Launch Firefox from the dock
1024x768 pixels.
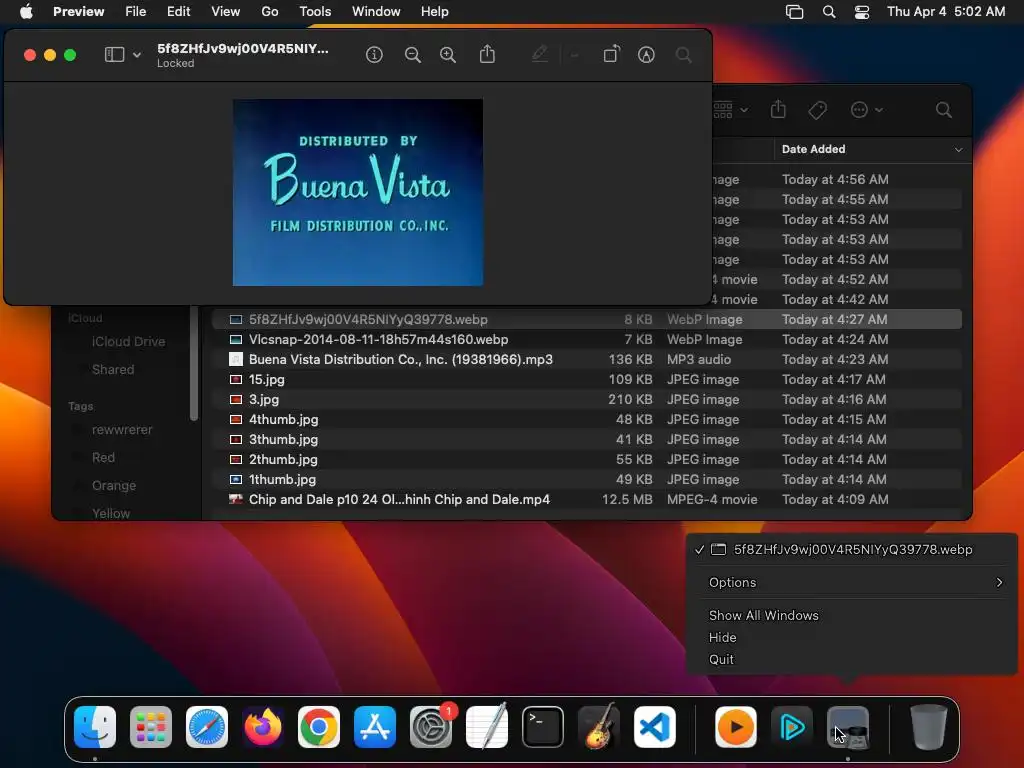pos(263,727)
